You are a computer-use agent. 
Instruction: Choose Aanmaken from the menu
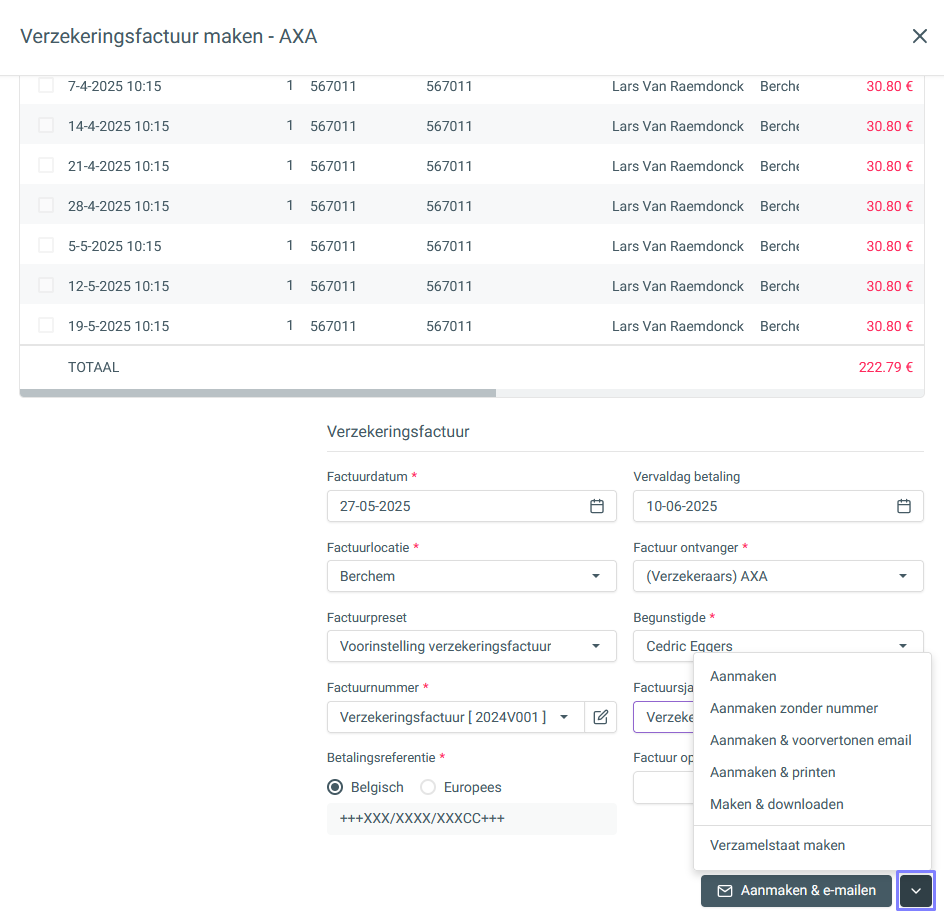[743, 676]
